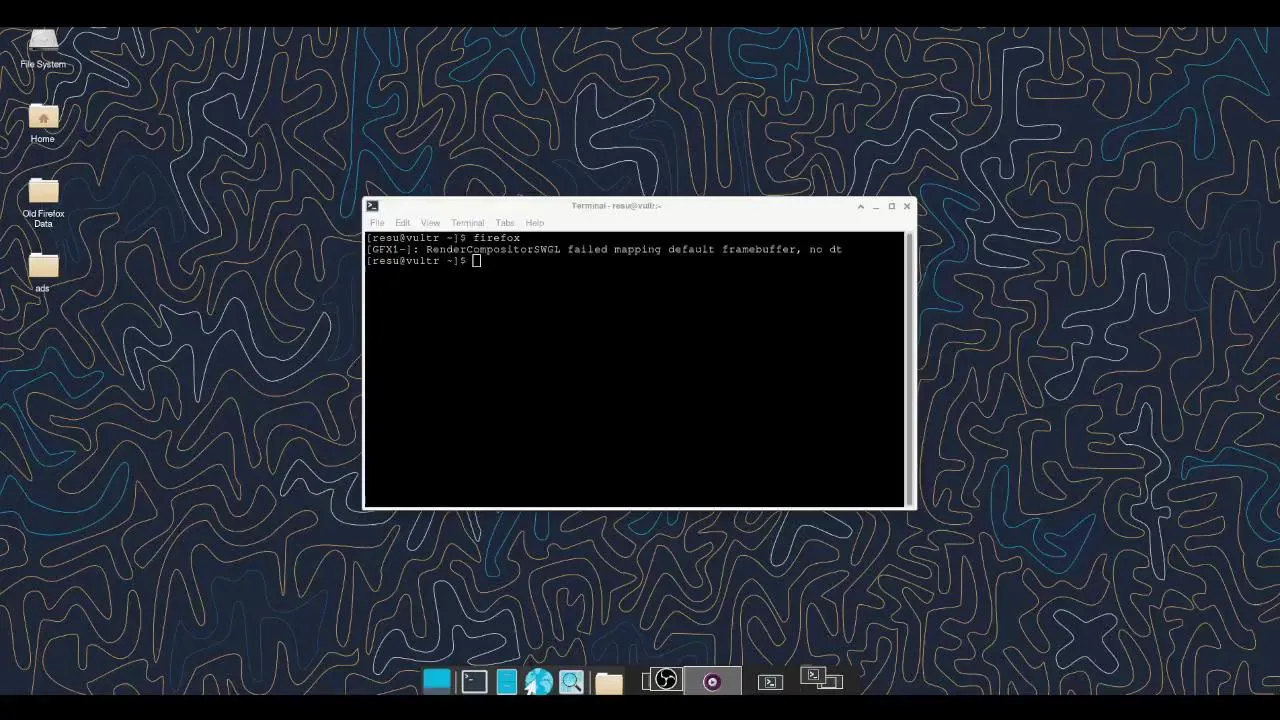This screenshot has height=720, width=1280.
Task: Maximize the Terminal window
Action: [x=892, y=206]
